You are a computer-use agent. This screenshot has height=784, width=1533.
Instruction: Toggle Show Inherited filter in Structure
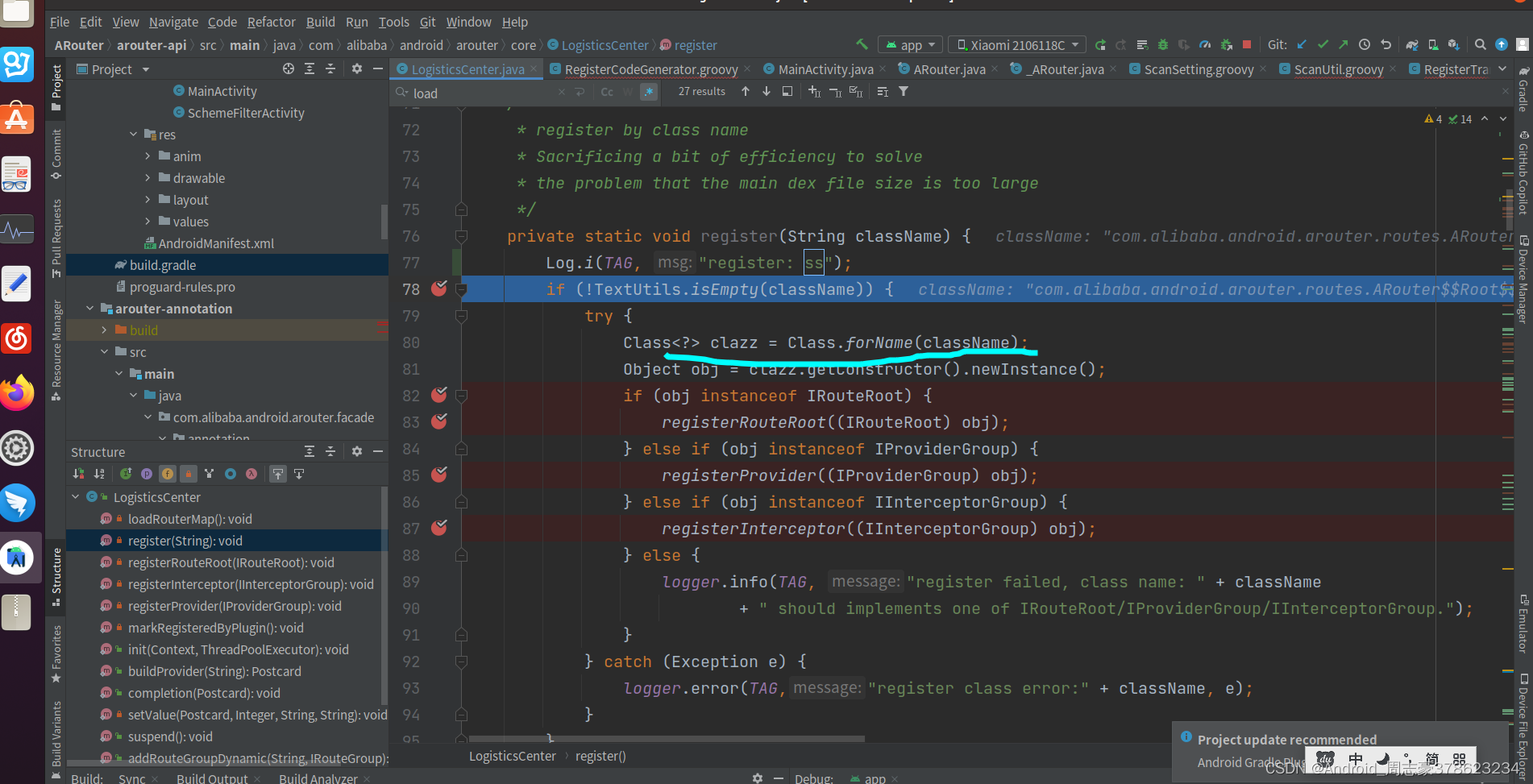210,474
